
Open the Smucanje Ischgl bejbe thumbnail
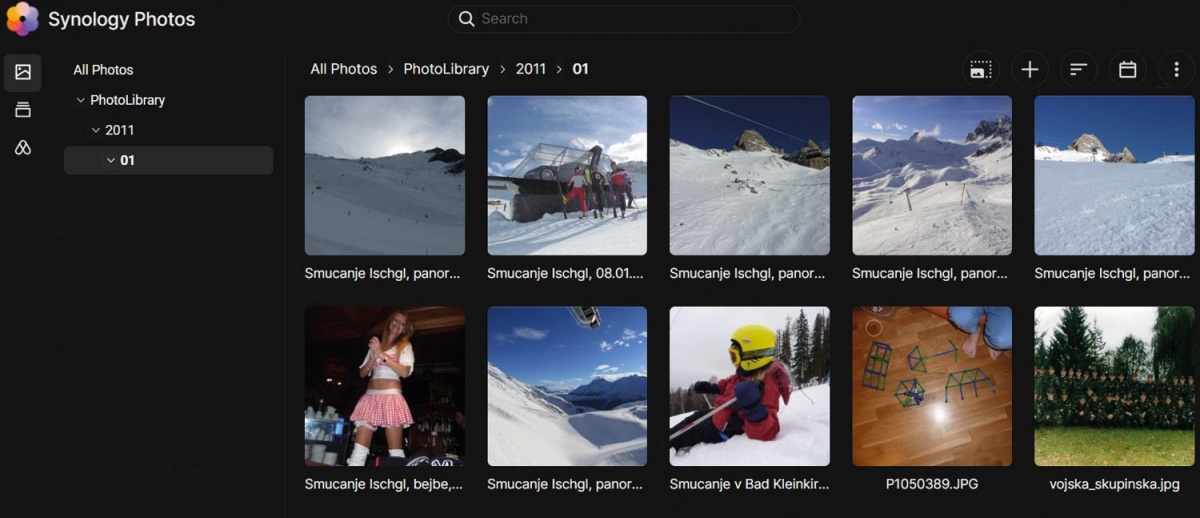click(385, 386)
